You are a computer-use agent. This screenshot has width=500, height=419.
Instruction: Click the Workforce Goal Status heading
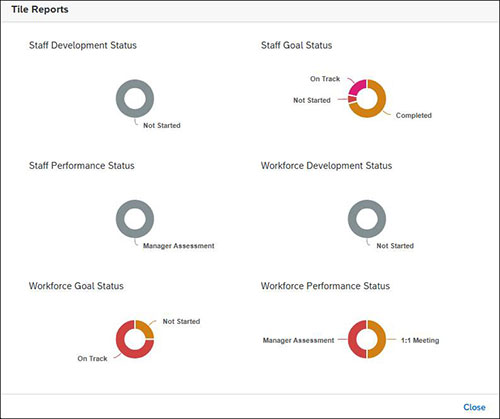coord(76,286)
